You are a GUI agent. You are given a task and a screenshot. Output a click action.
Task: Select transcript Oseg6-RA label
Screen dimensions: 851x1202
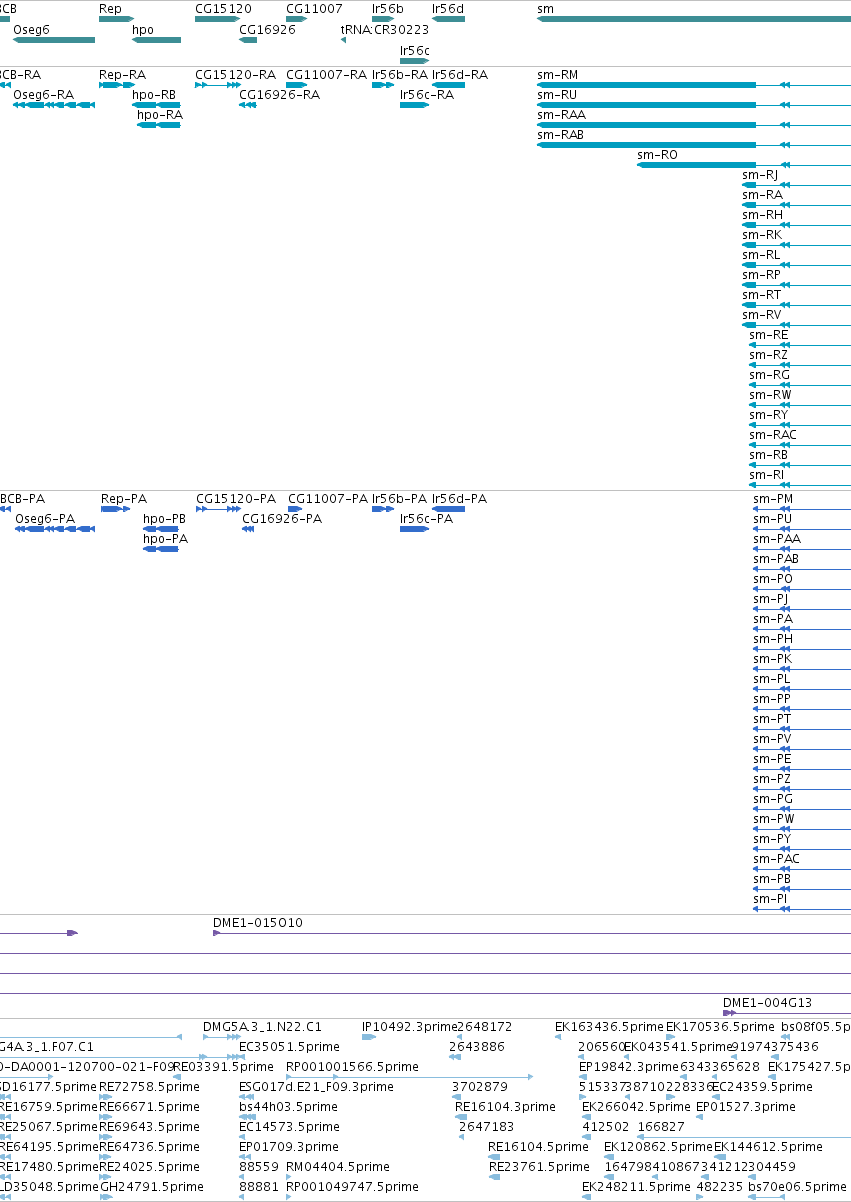tap(43, 95)
